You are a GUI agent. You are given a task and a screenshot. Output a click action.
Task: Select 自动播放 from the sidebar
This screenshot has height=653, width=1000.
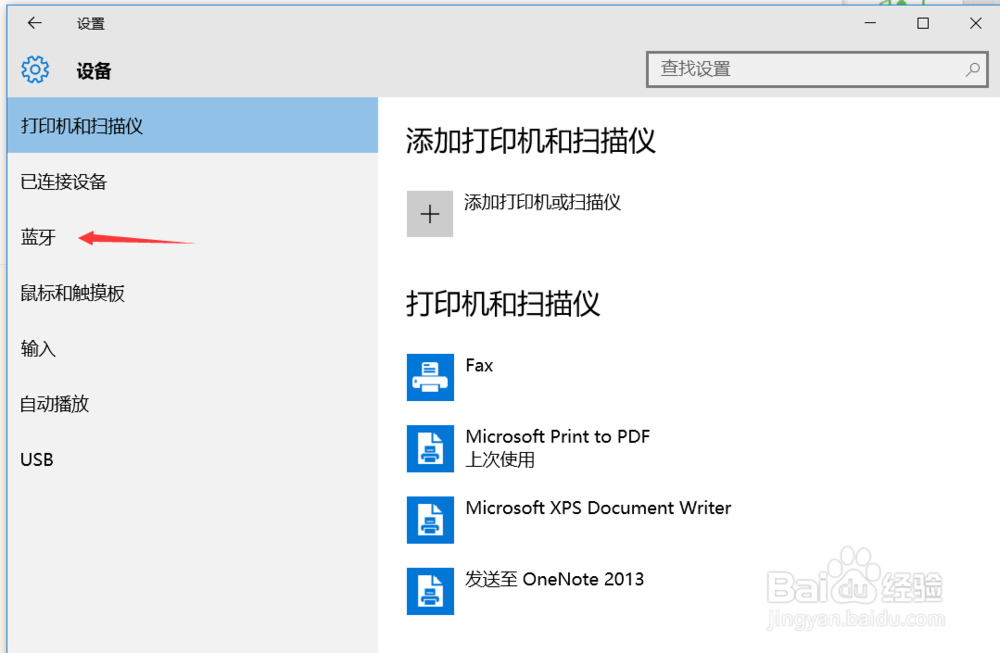click(x=53, y=404)
